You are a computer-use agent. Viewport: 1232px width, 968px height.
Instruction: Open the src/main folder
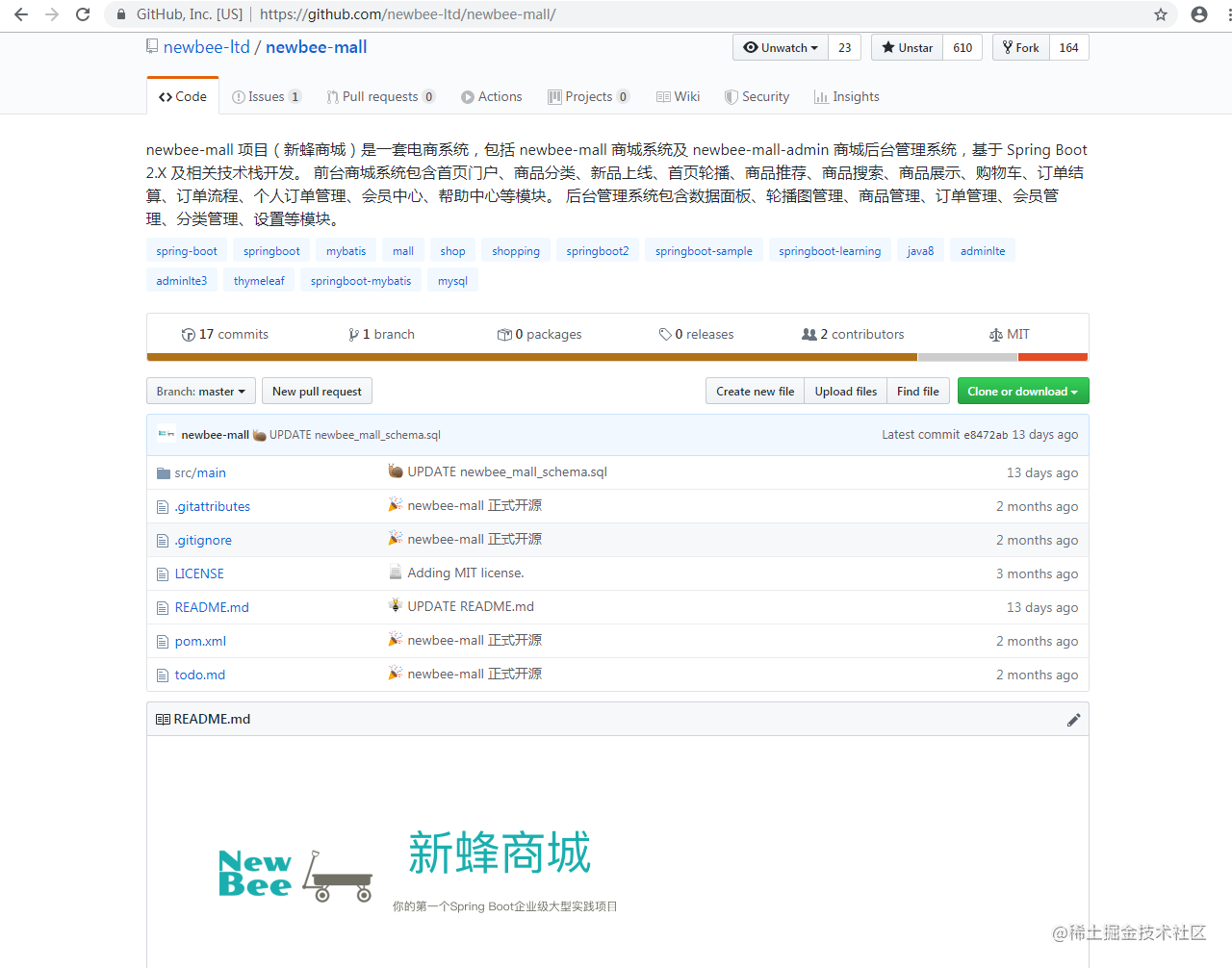pos(200,473)
